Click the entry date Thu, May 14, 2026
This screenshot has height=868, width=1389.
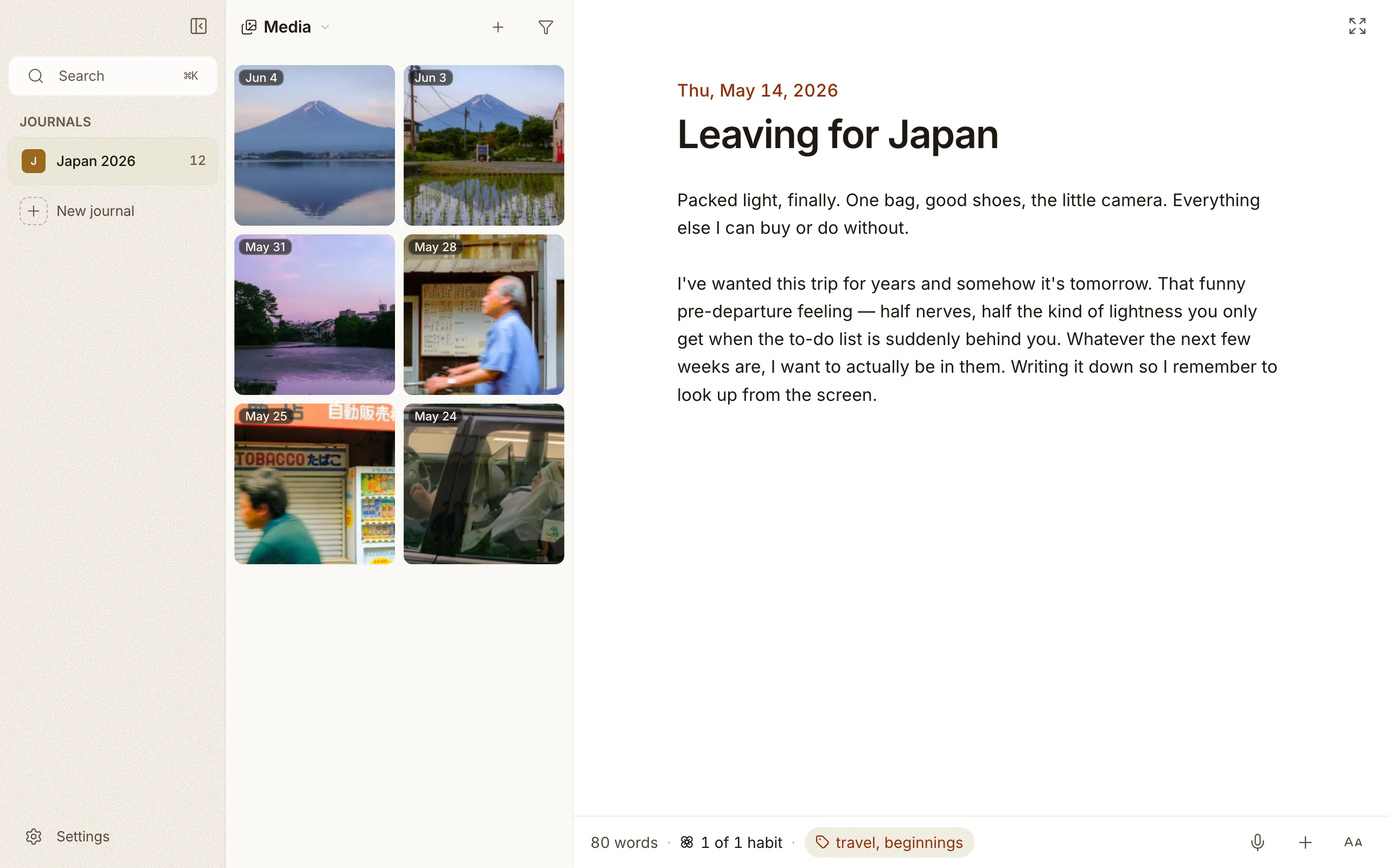pyautogui.click(x=757, y=90)
